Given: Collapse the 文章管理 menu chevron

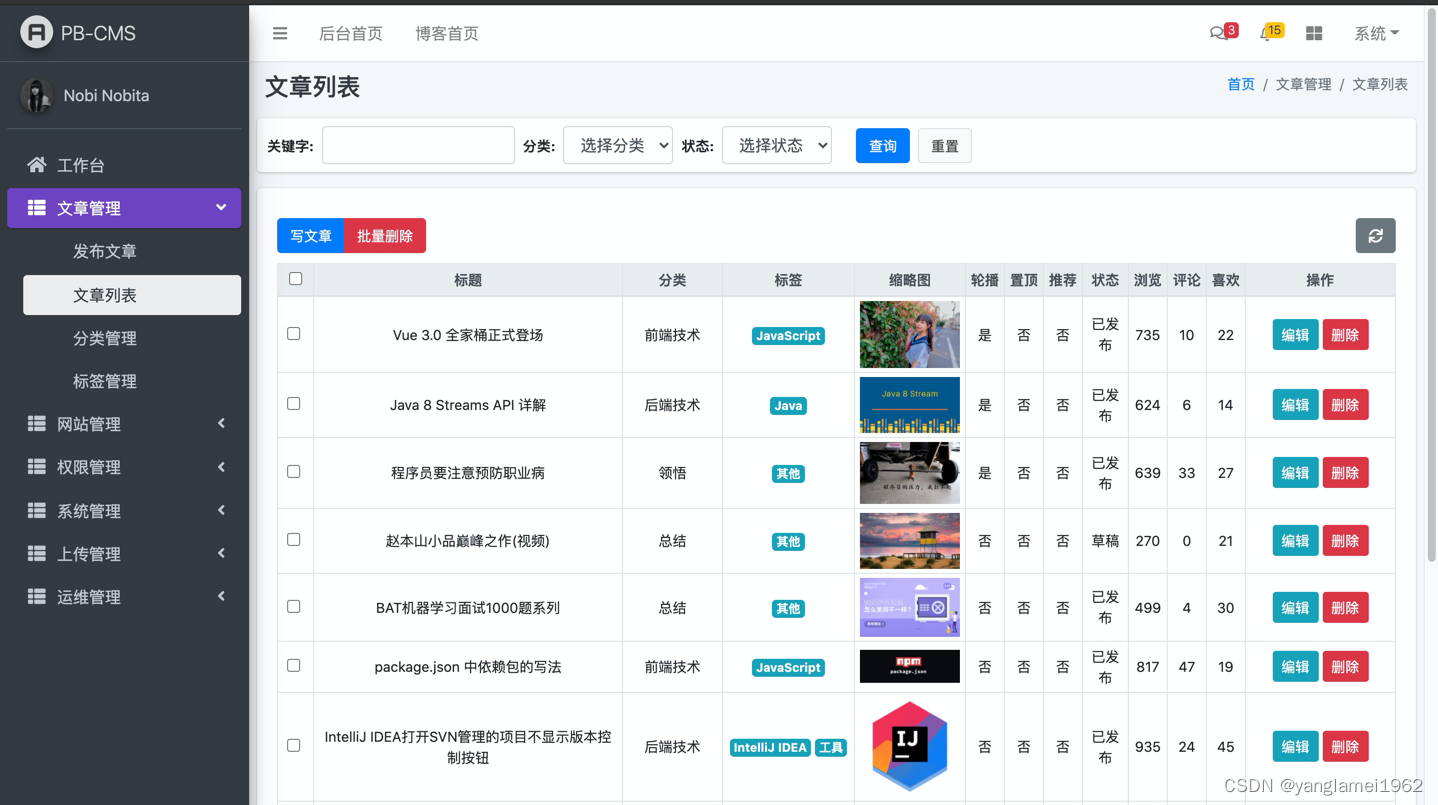Looking at the screenshot, I should [x=221, y=208].
